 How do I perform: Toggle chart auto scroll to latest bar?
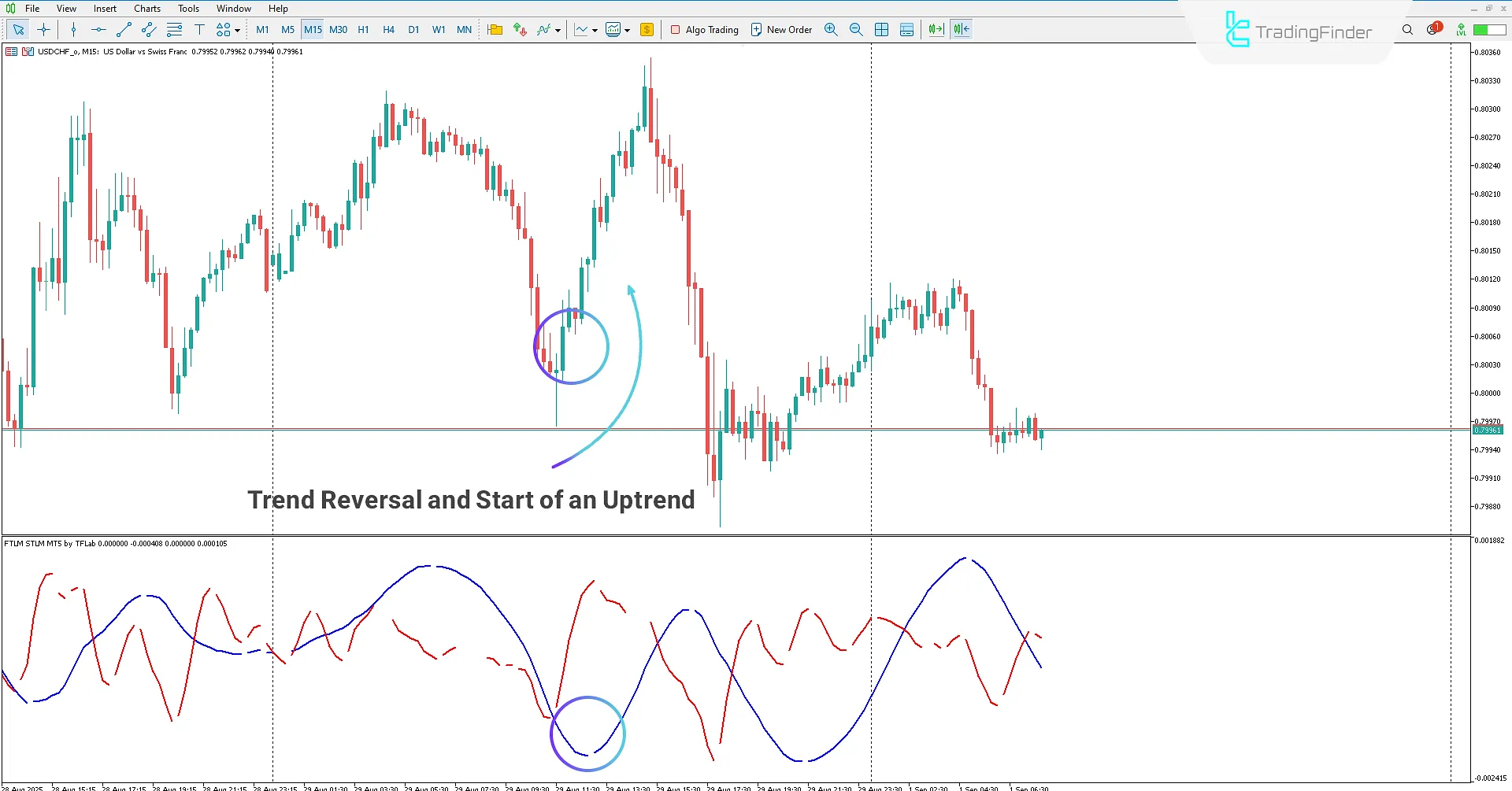pos(936,30)
